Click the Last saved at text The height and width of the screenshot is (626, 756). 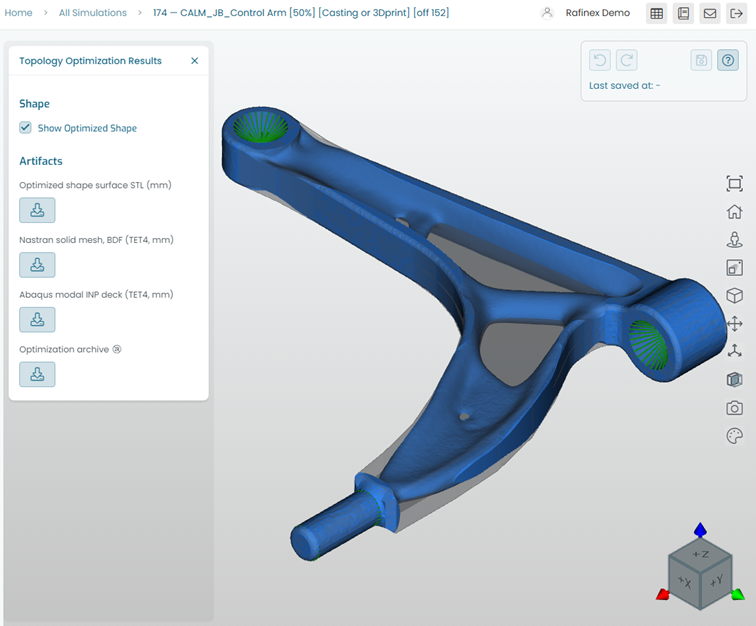624,85
